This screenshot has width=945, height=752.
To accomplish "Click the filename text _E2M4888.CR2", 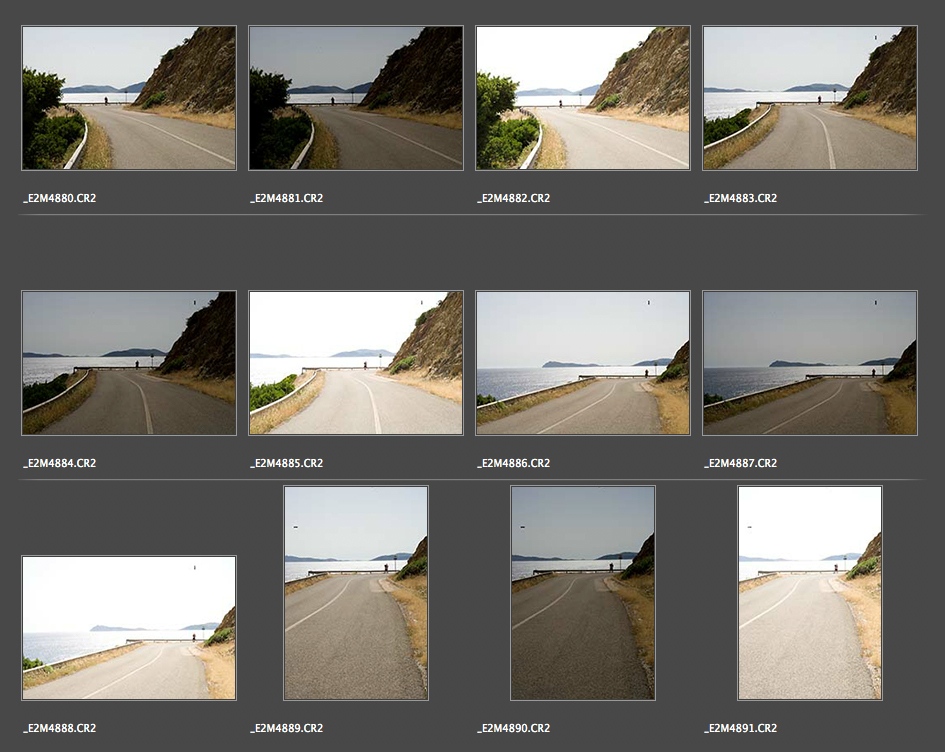I will point(60,728).
